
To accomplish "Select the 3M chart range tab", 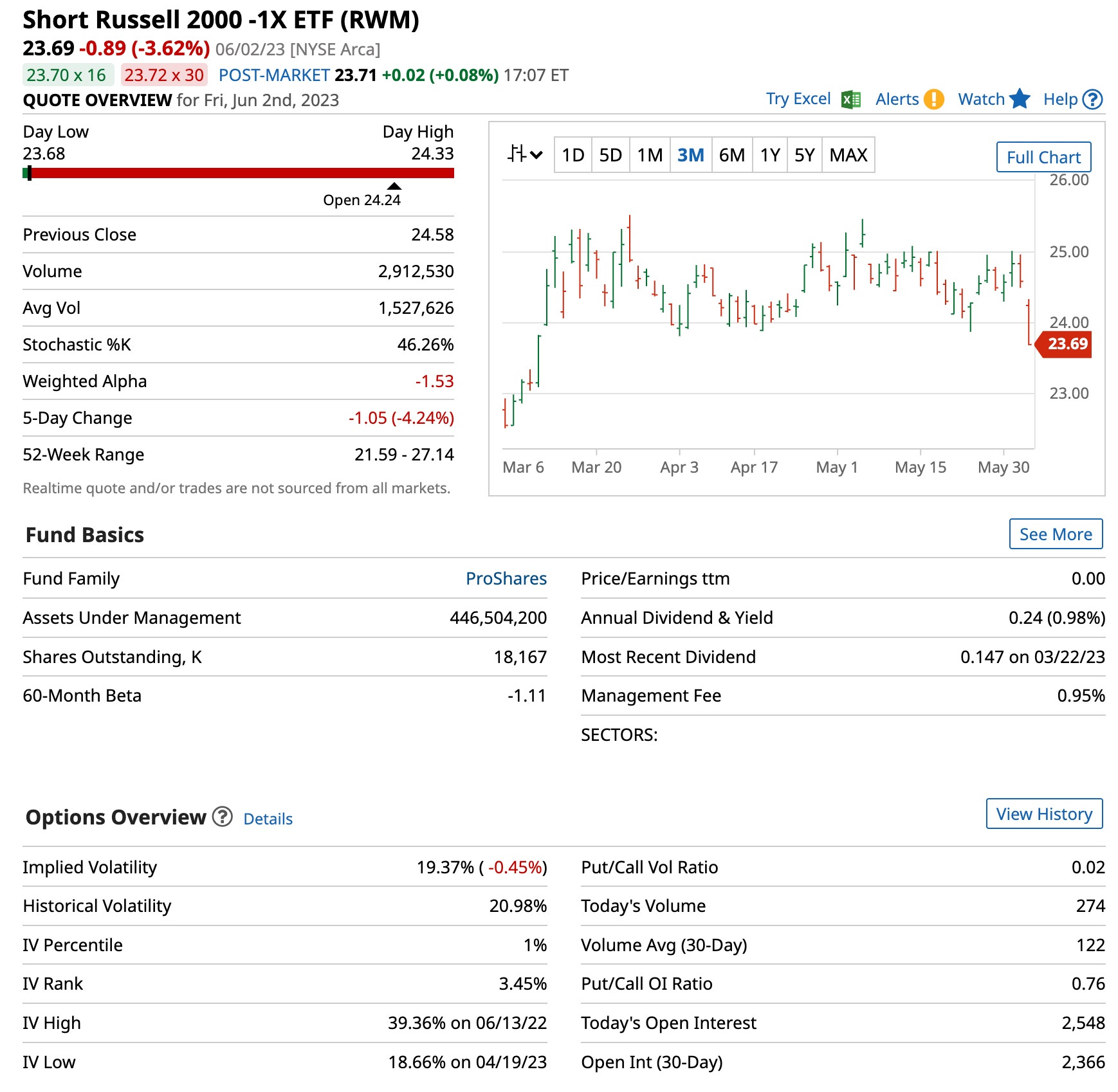I will (x=691, y=155).
